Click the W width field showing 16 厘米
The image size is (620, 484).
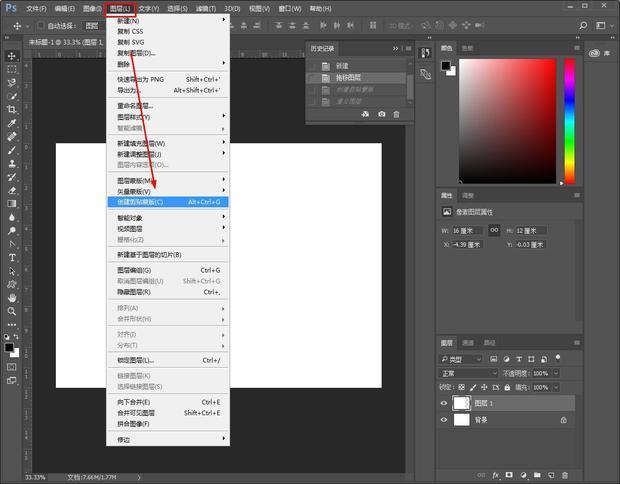[x=467, y=230]
